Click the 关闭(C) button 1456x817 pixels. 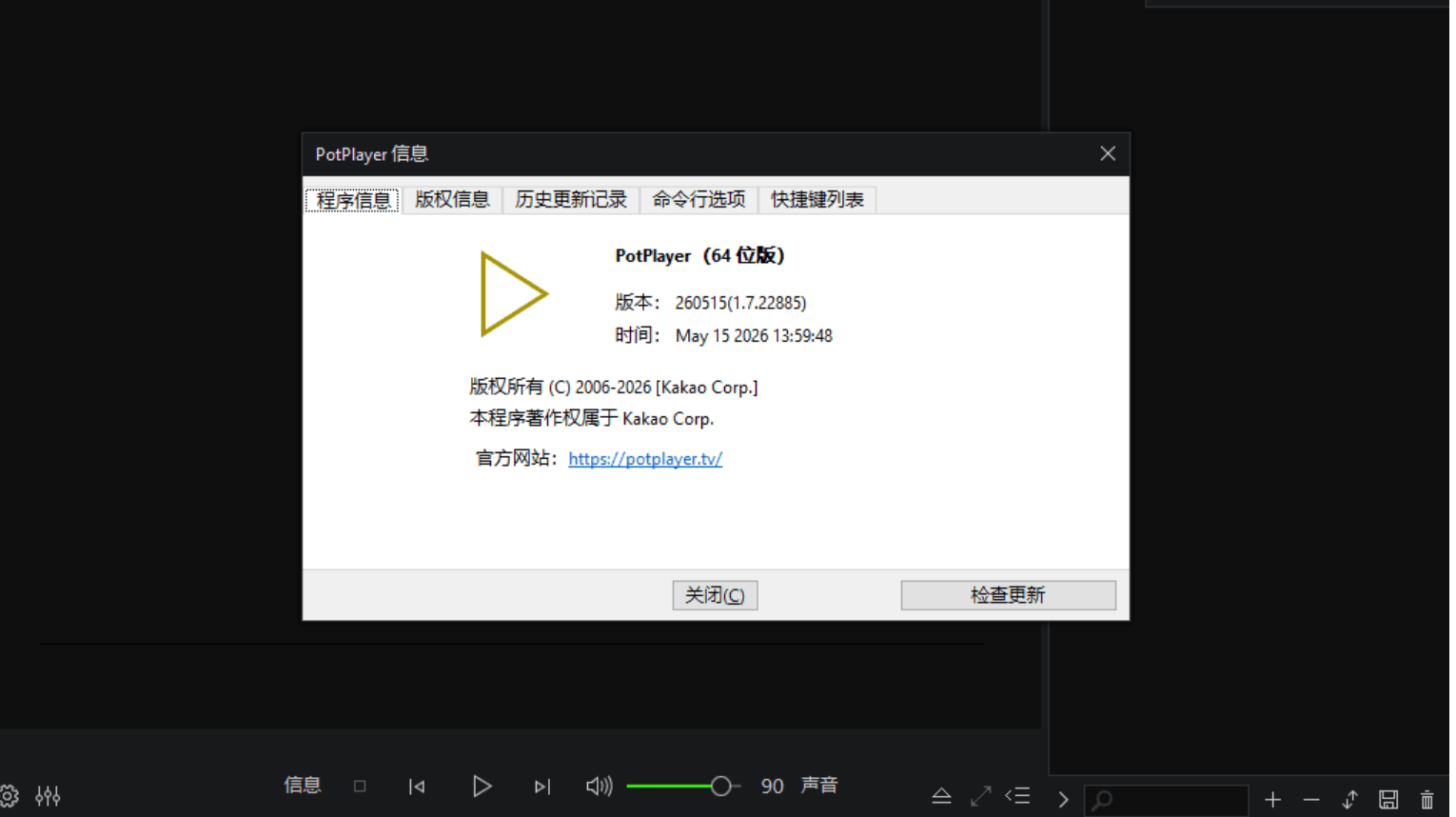tap(715, 595)
